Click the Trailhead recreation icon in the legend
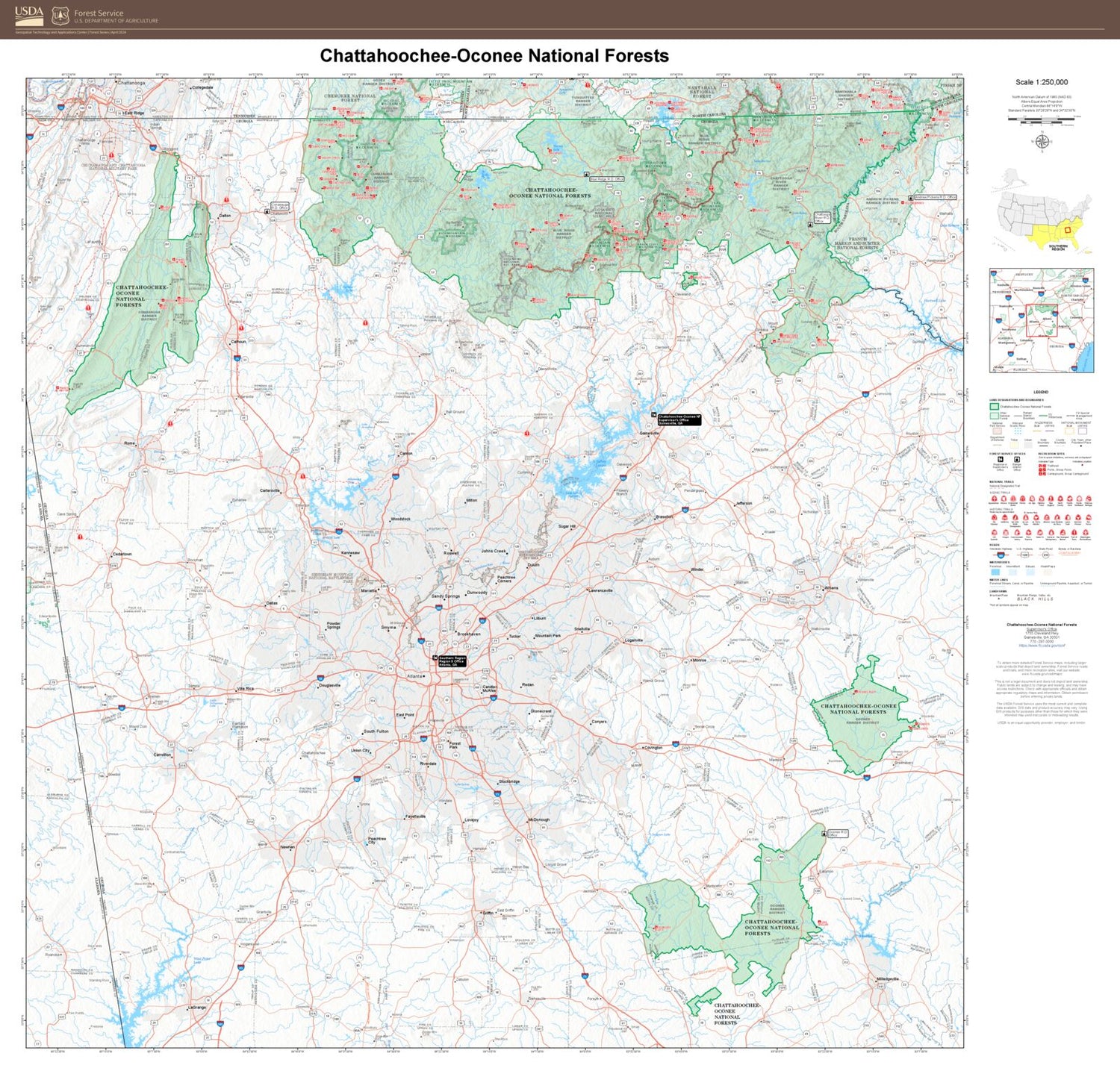1120x1074 pixels. coord(1042,466)
